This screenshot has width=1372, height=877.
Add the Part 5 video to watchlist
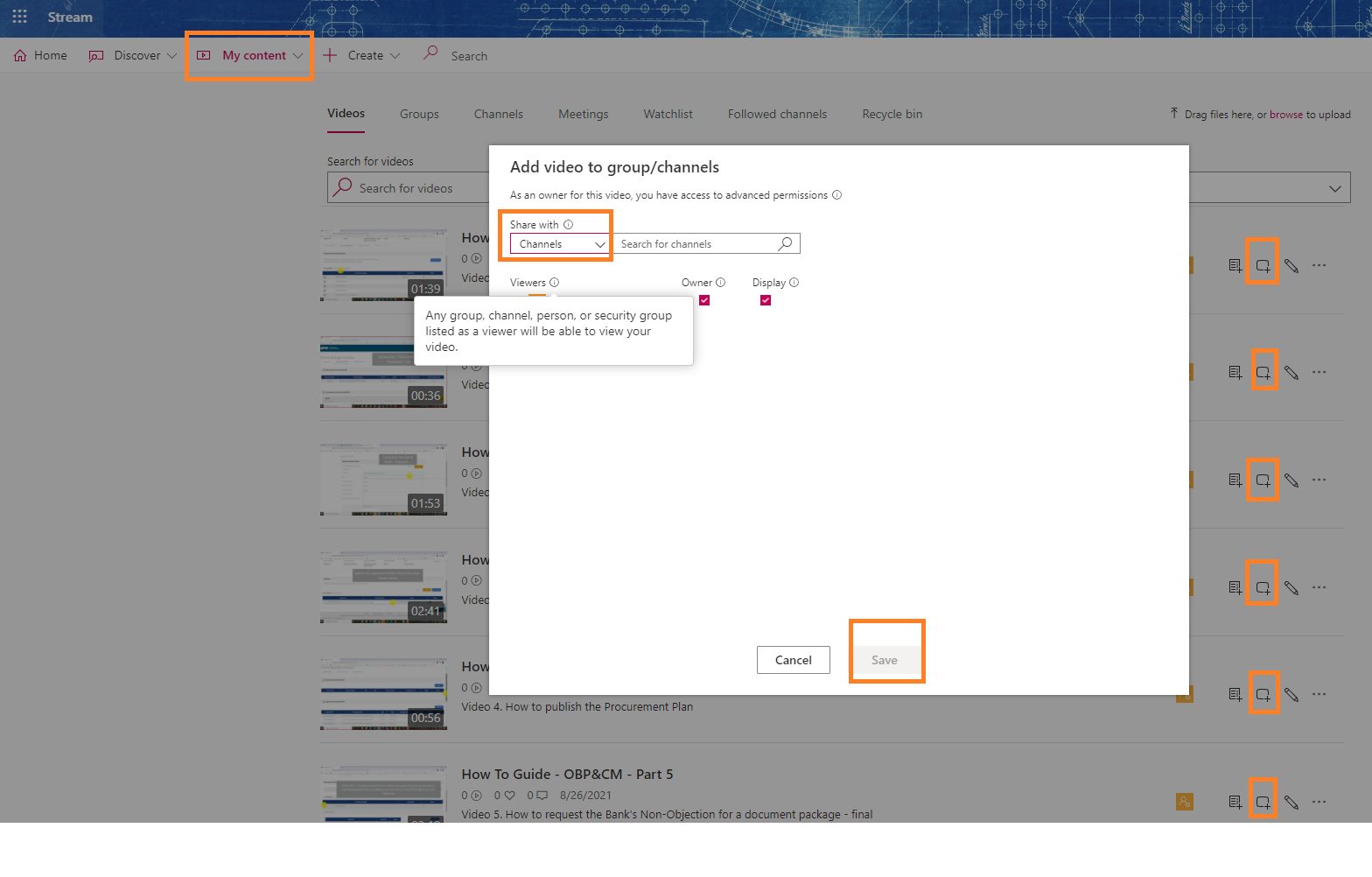coord(1235,802)
